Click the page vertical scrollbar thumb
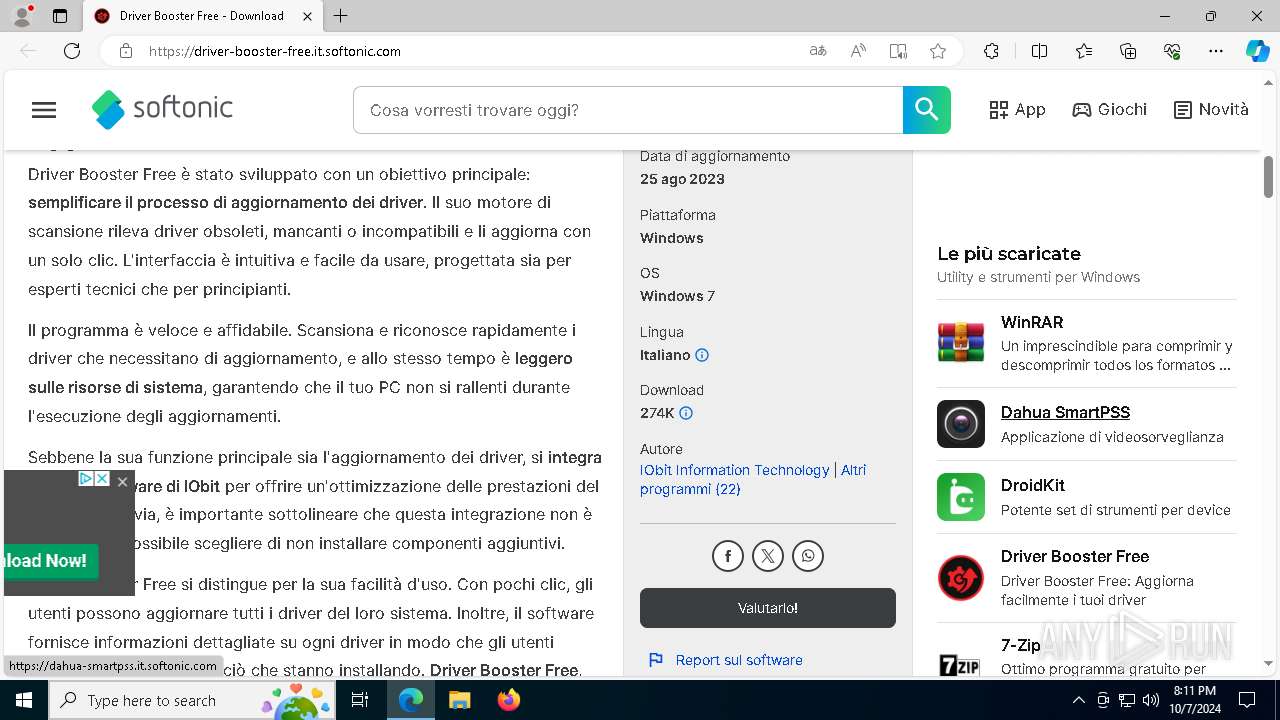Screen dimensions: 1280x720 tap(1268, 177)
